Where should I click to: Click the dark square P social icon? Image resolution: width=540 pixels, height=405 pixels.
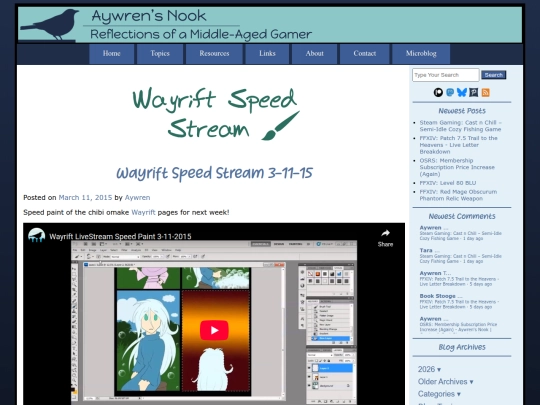[474, 92]
